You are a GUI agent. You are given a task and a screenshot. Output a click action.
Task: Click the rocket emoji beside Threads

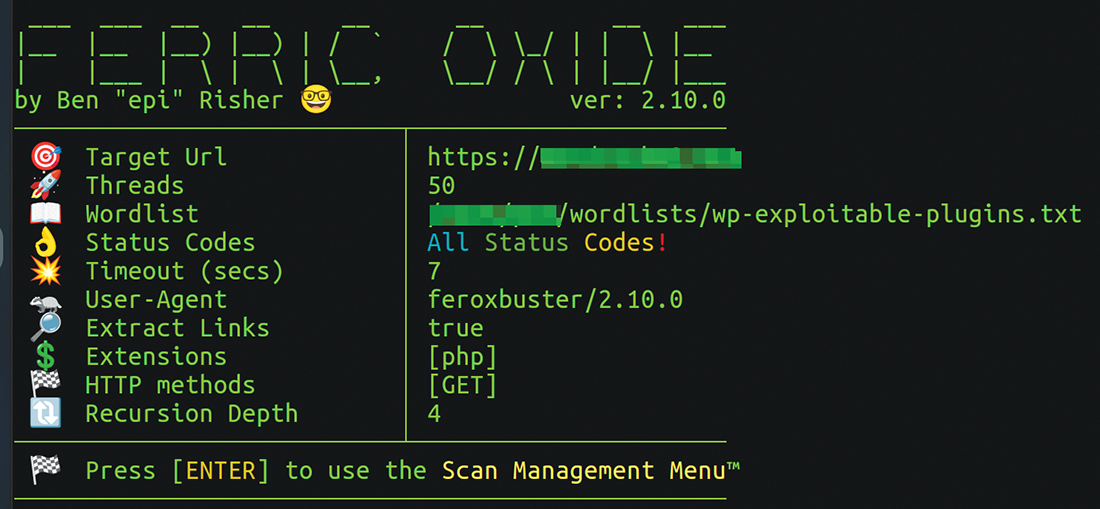tap(46, 185)
